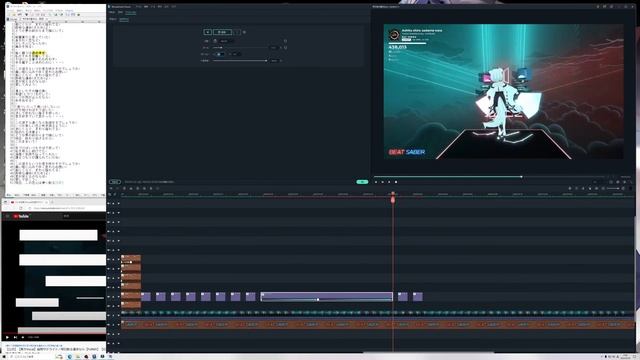
Task: Play the video in the editor preview
Action: coord(389,182)
